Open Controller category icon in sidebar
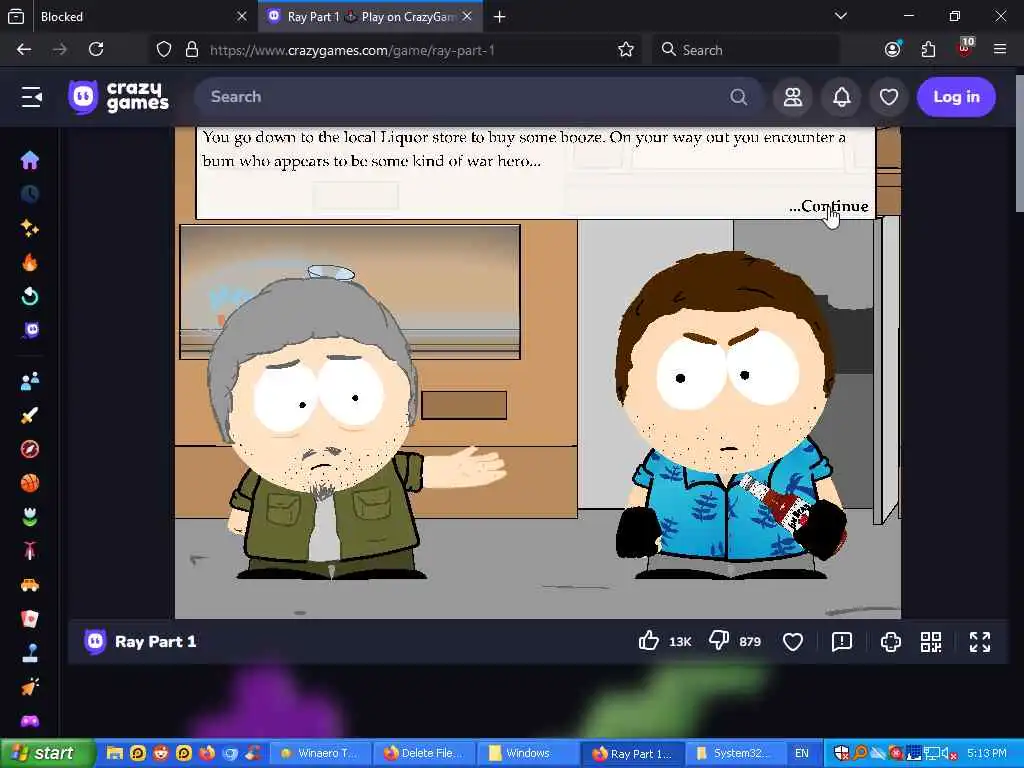 pos(29,721)
